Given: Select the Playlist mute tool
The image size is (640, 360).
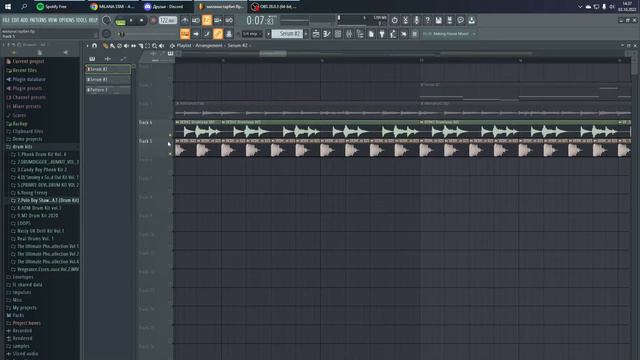Looking at the screenshot, I should (126, 46).
